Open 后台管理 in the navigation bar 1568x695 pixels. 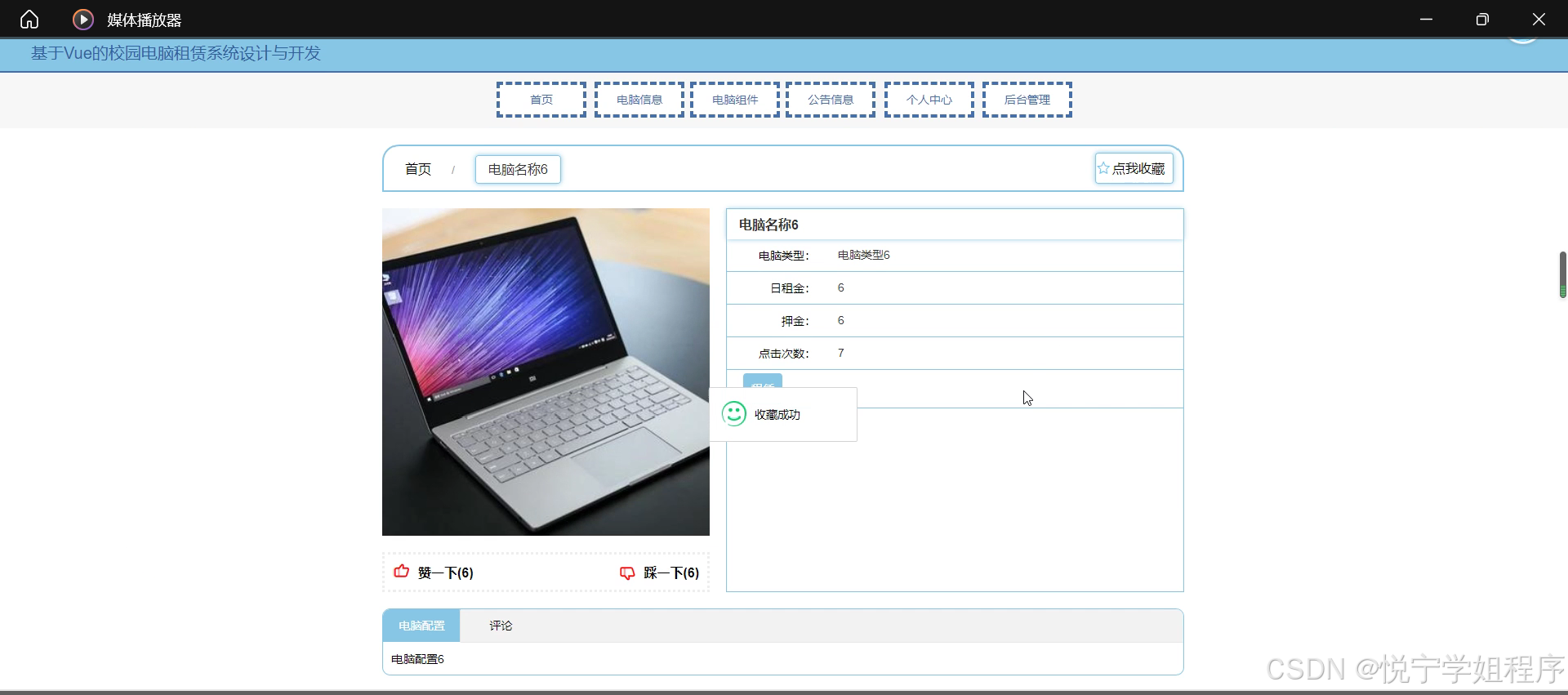(1027, 100)
